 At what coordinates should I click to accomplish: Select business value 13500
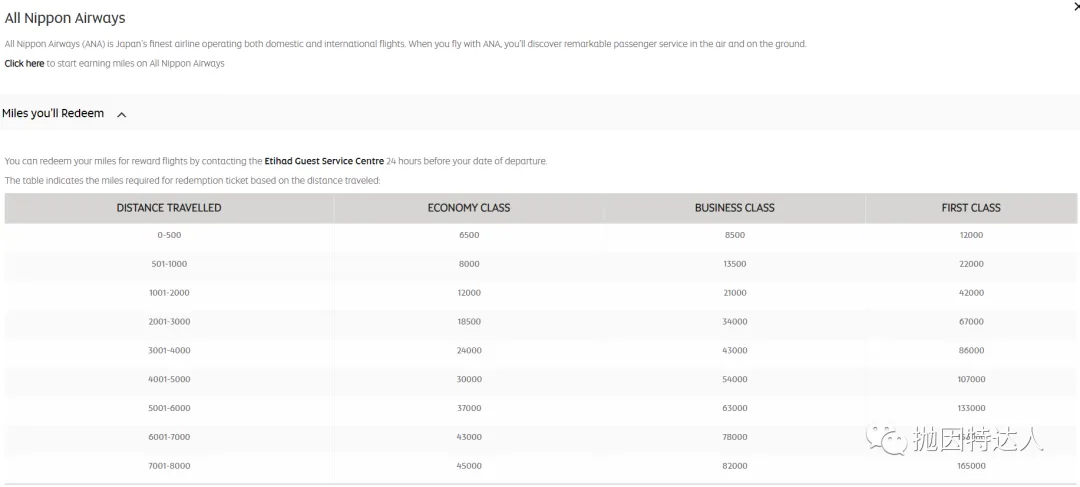(734, 264)
